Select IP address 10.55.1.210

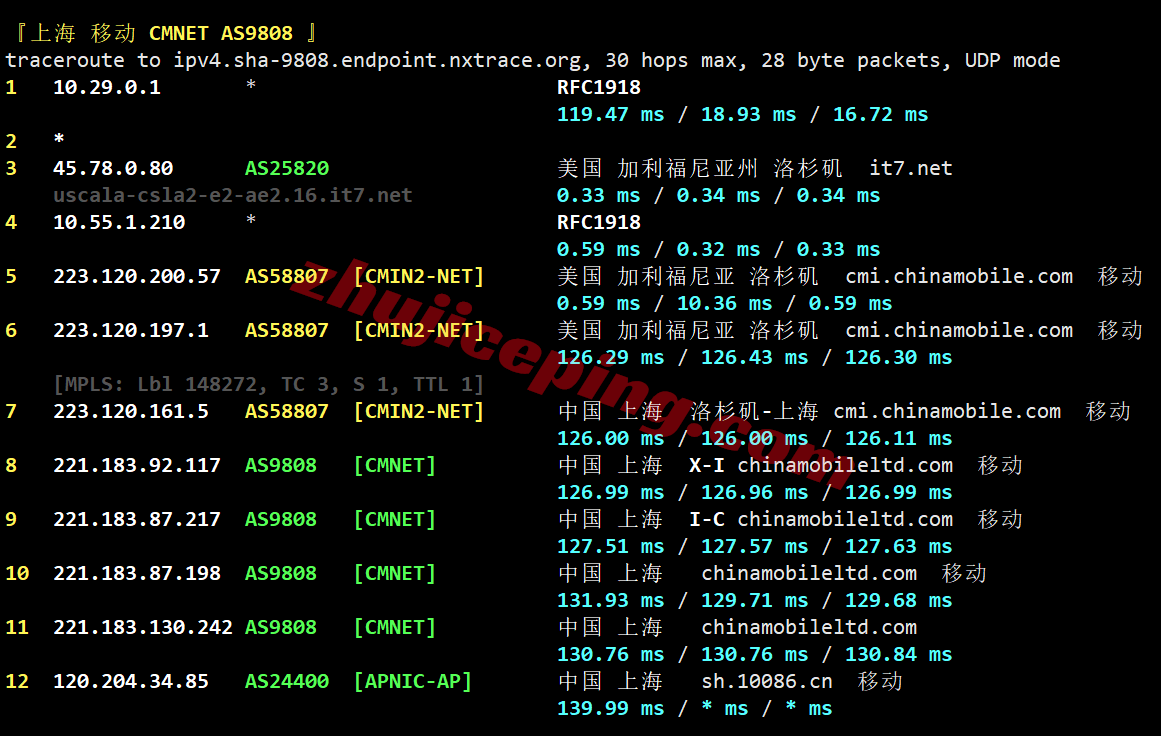118,222
